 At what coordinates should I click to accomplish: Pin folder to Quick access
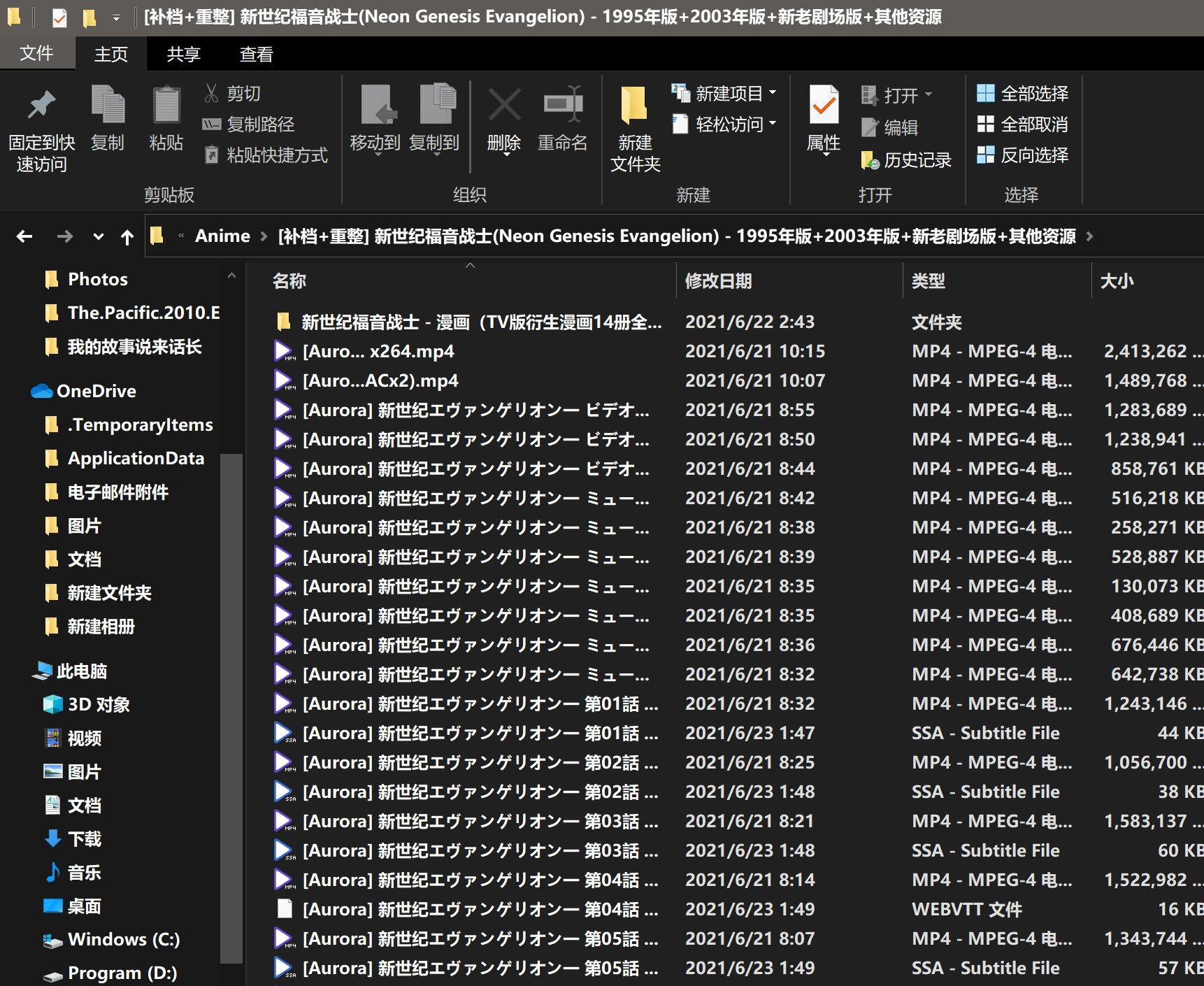point(41,130)
